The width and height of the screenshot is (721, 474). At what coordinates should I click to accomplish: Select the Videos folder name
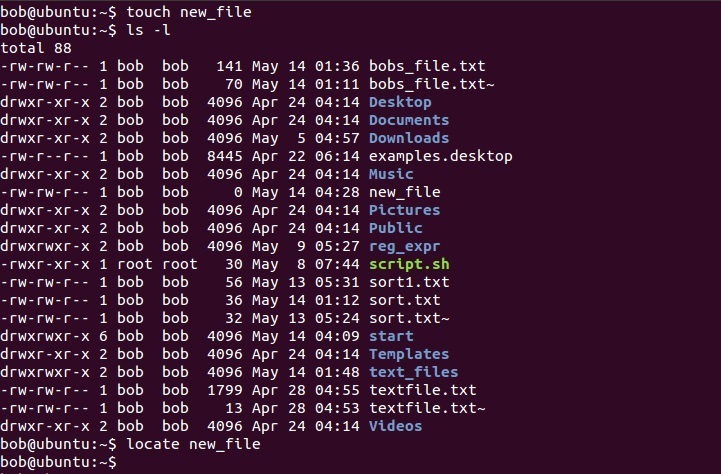pos(395,426)
